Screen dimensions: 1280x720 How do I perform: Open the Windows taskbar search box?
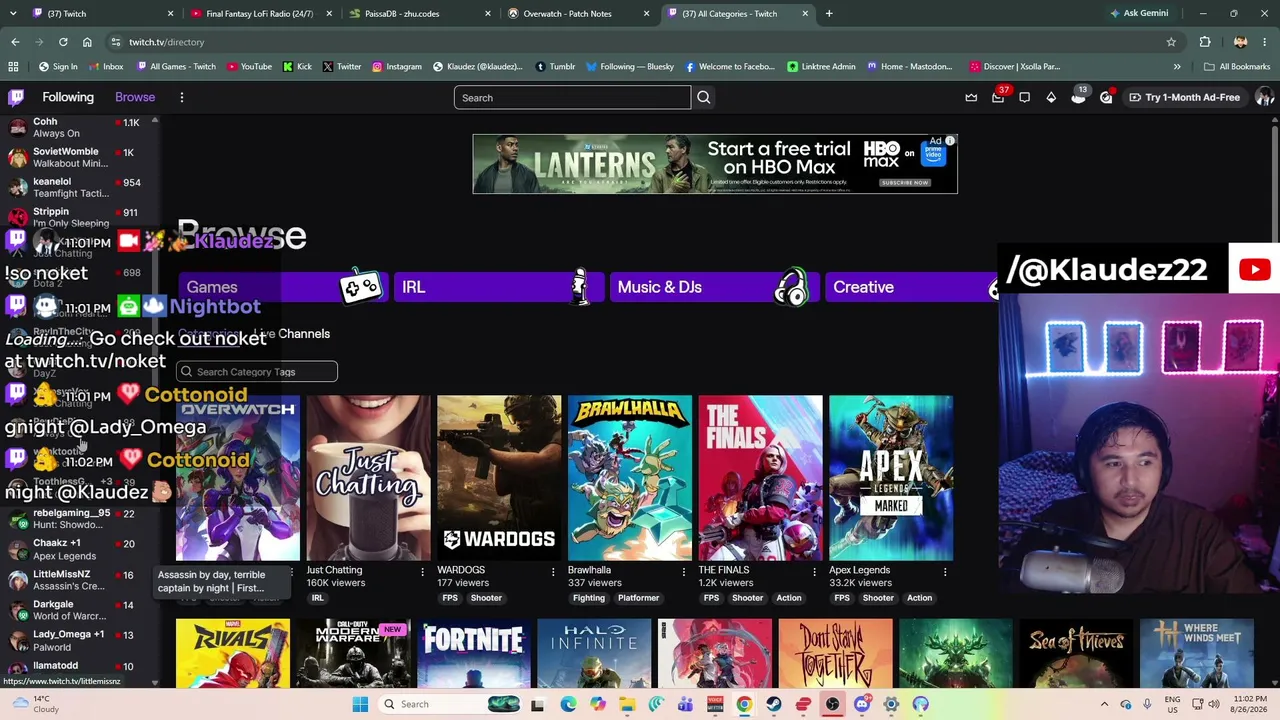pos(451,704)
